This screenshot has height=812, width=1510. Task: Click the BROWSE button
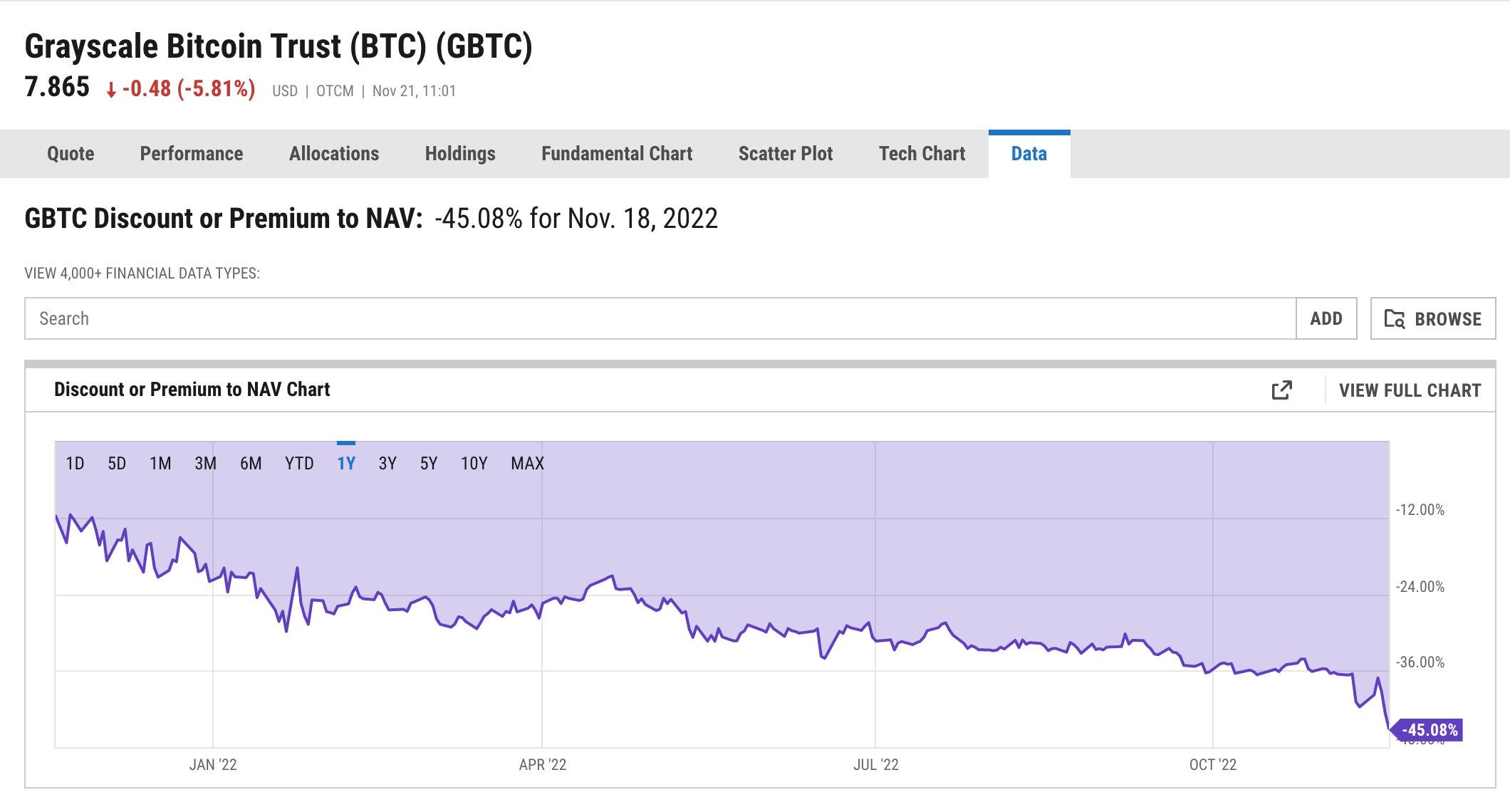(1433, 318)
